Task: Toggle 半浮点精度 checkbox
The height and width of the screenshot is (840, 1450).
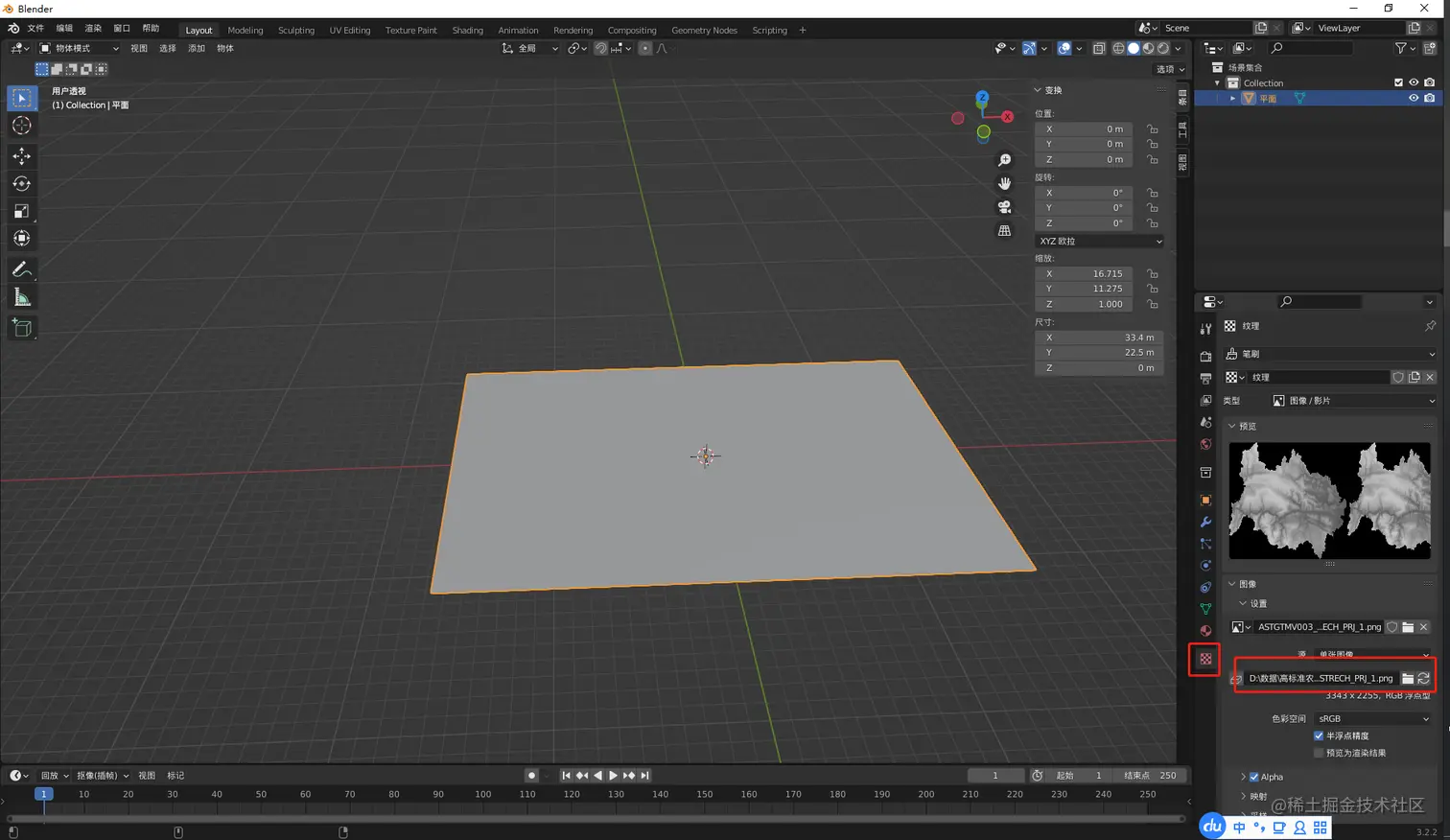Action: point(1319,735)
